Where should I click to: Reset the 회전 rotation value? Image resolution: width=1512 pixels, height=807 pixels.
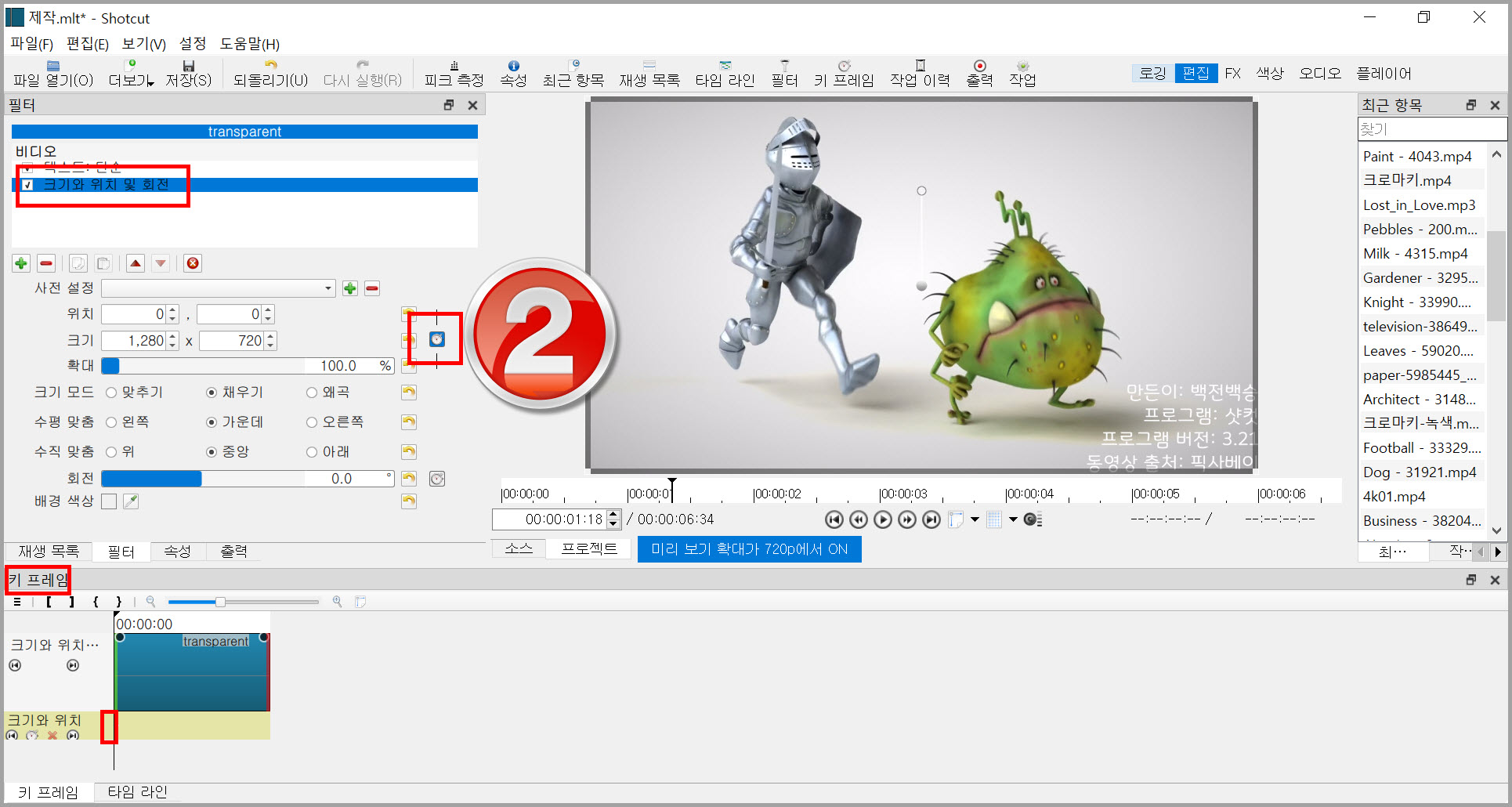tap(409, 478)
